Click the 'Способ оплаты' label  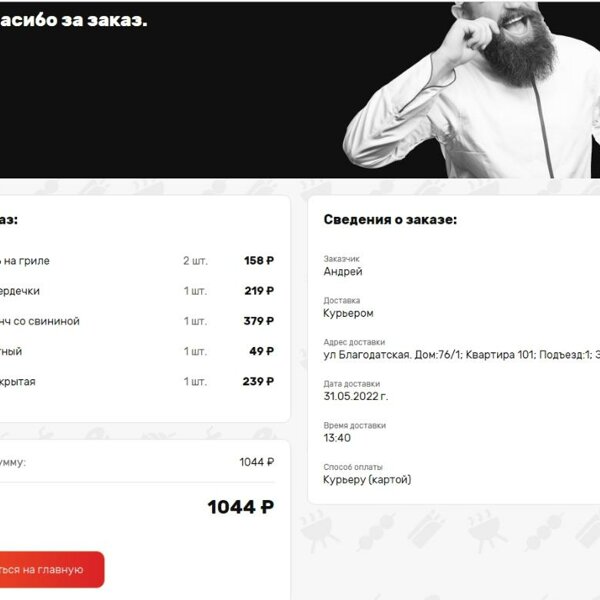pyautogui.click(x=353, y=467)
